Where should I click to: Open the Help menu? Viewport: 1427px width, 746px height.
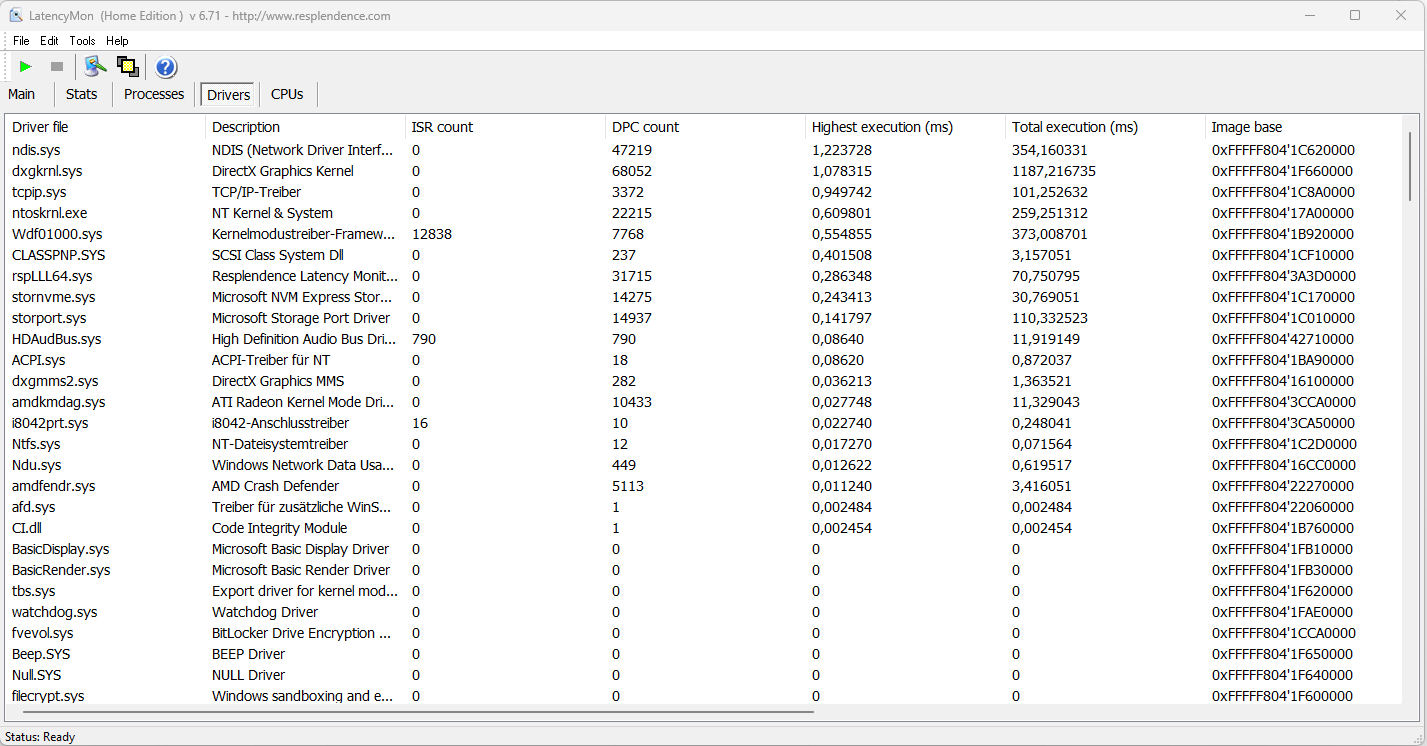coord(117,41)
